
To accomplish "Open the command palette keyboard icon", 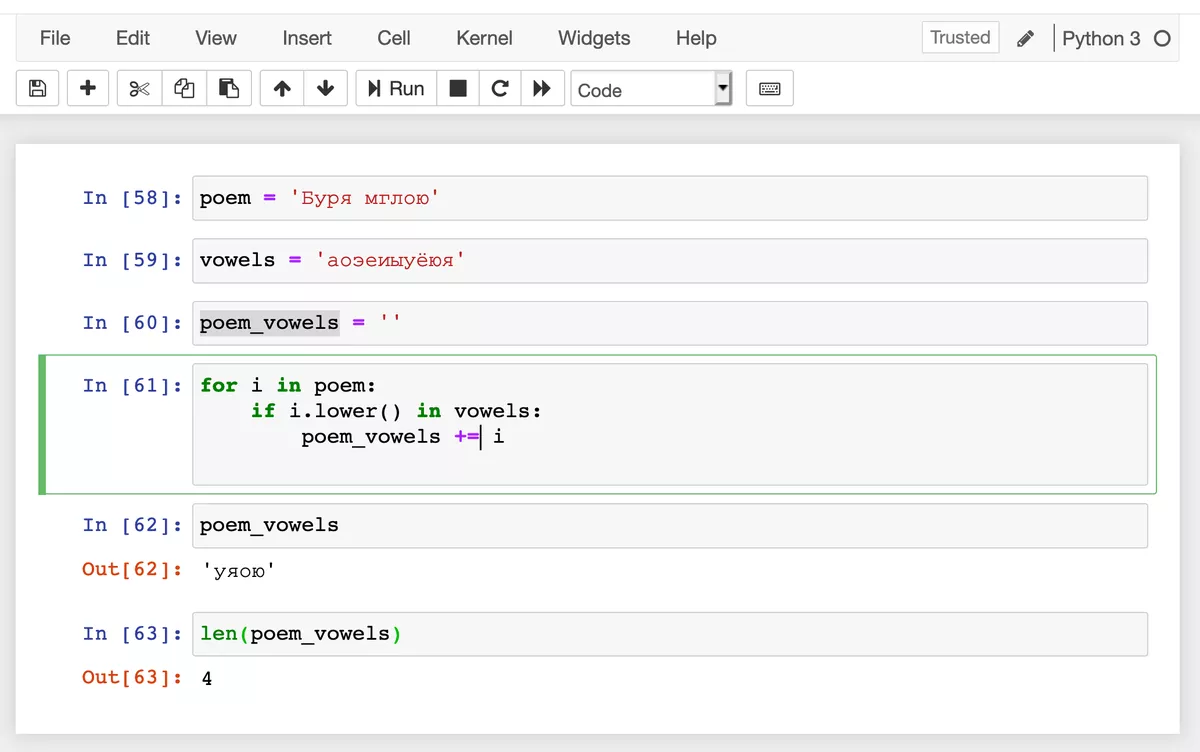I will pos(769,88).
